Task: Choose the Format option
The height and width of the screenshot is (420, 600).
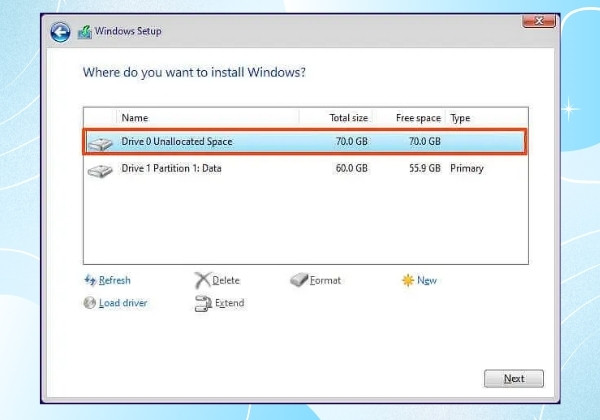Action: coord(325,280)
